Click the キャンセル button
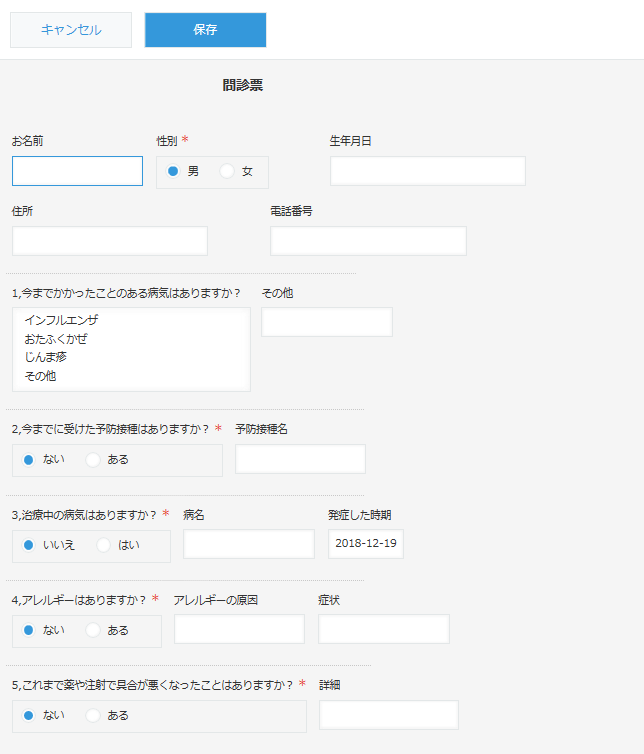The height and width of the screenshot is (754, 644). 71,30
